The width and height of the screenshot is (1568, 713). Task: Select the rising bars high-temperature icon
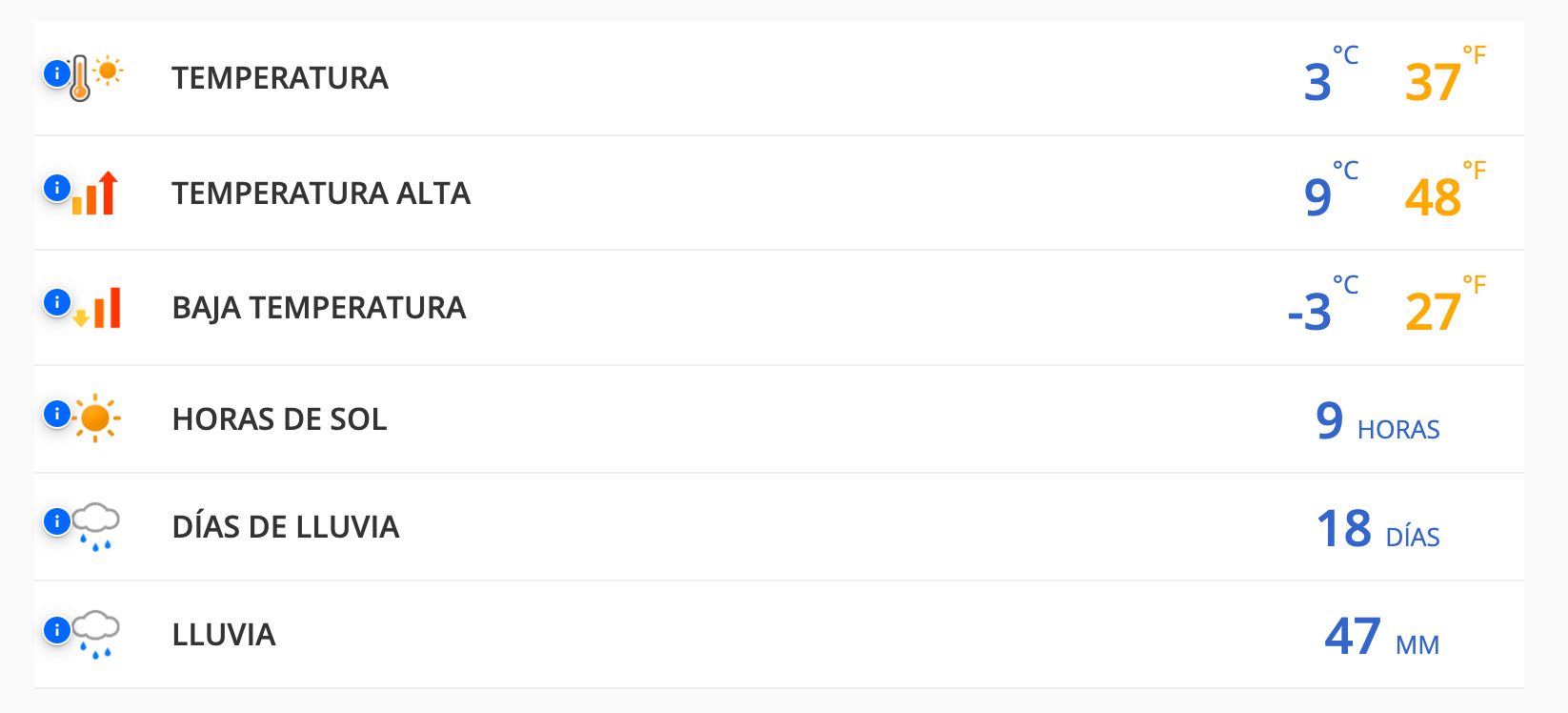tap(96, 194)
